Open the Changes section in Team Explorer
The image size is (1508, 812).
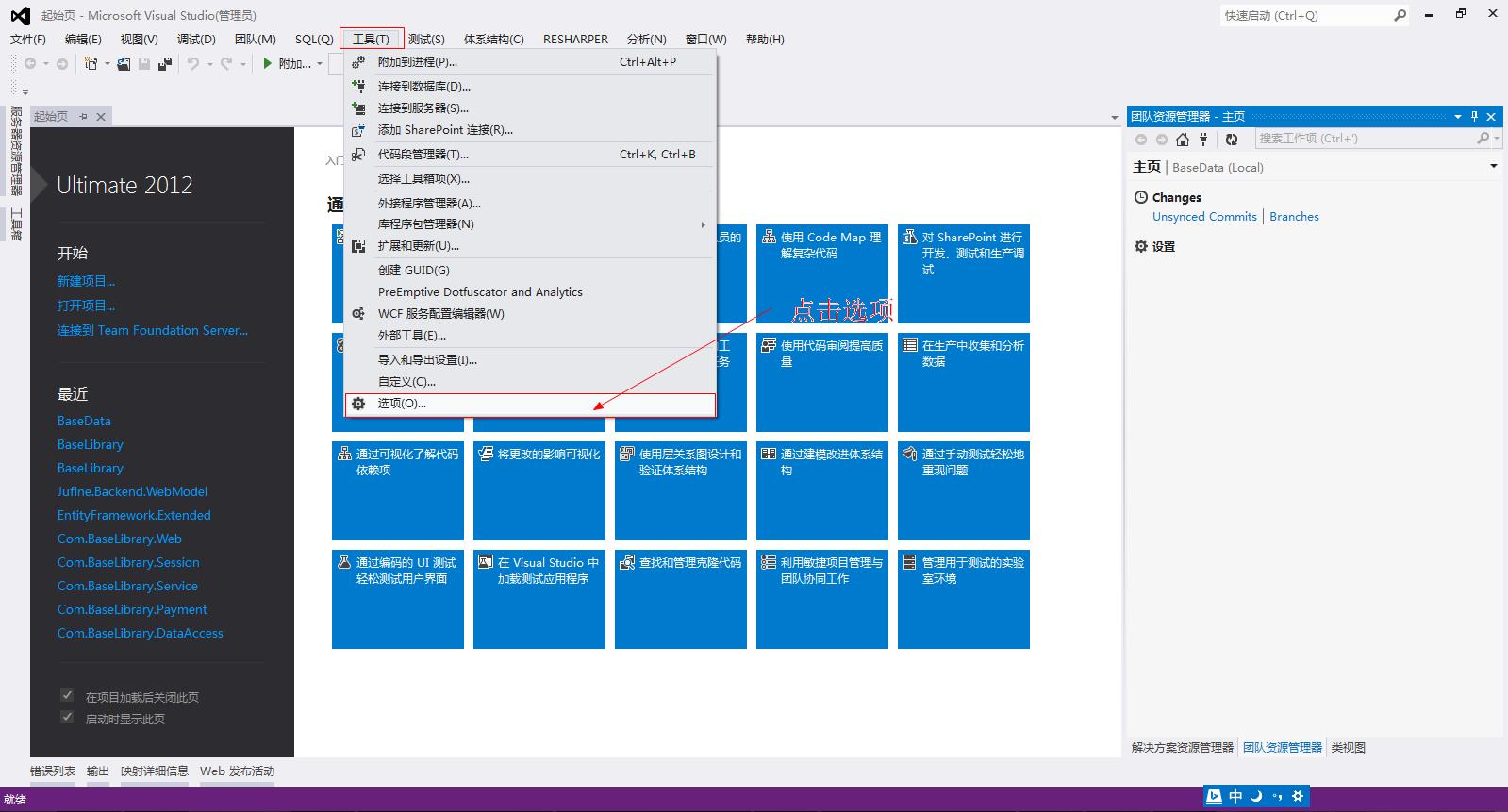(1176, 197)
